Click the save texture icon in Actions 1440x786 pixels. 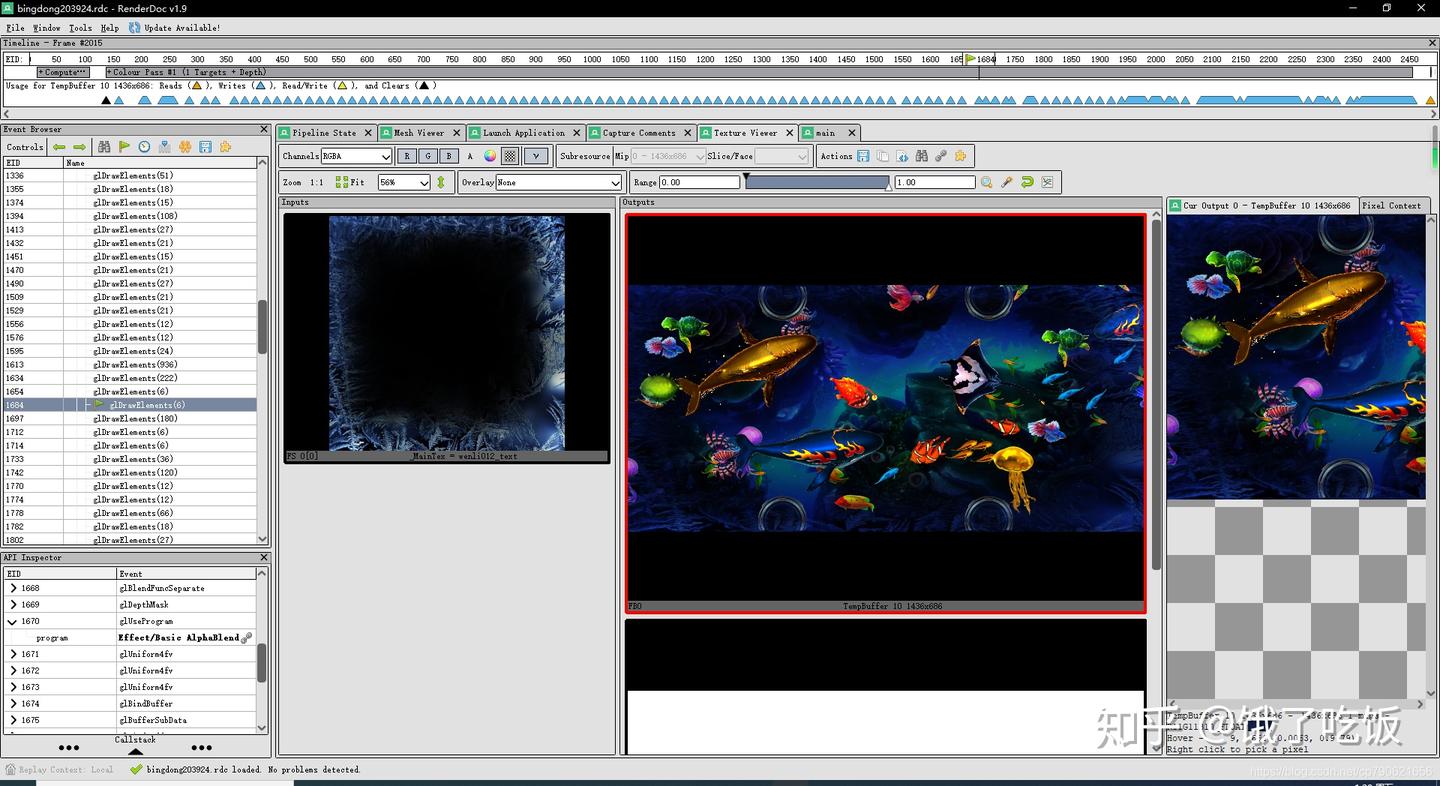[863, 156]
